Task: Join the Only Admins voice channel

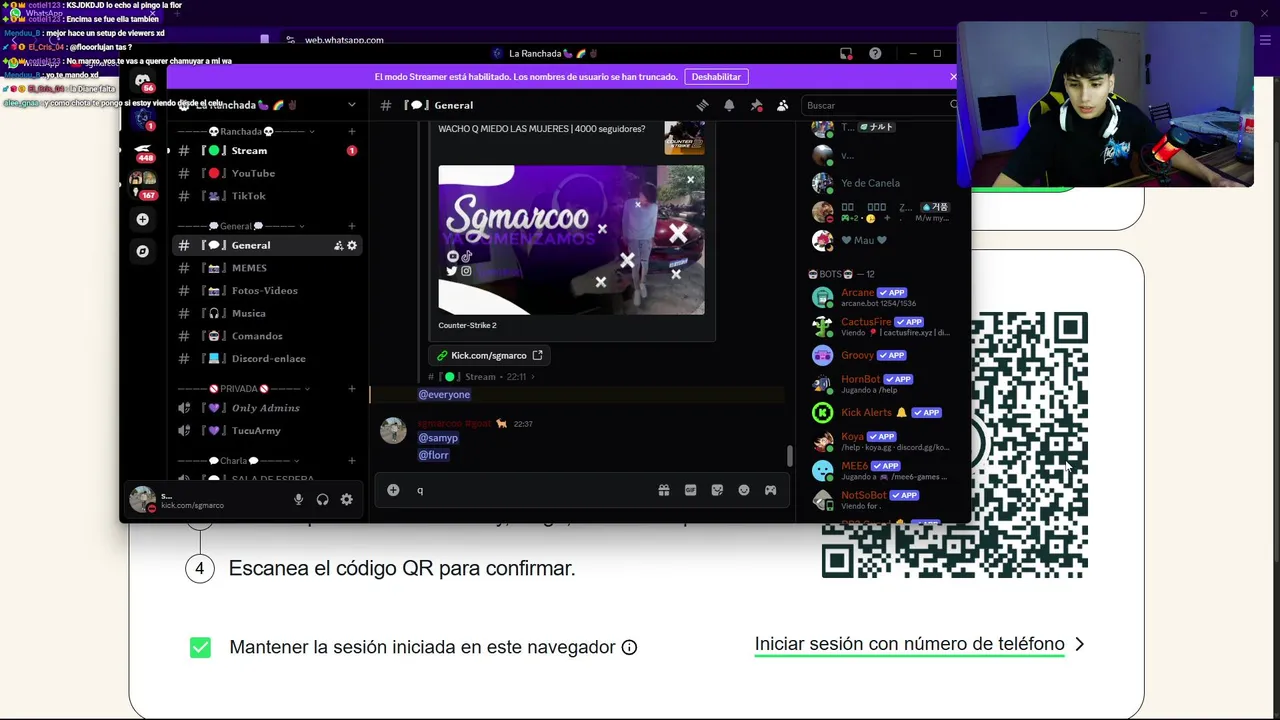Action: 267,408
